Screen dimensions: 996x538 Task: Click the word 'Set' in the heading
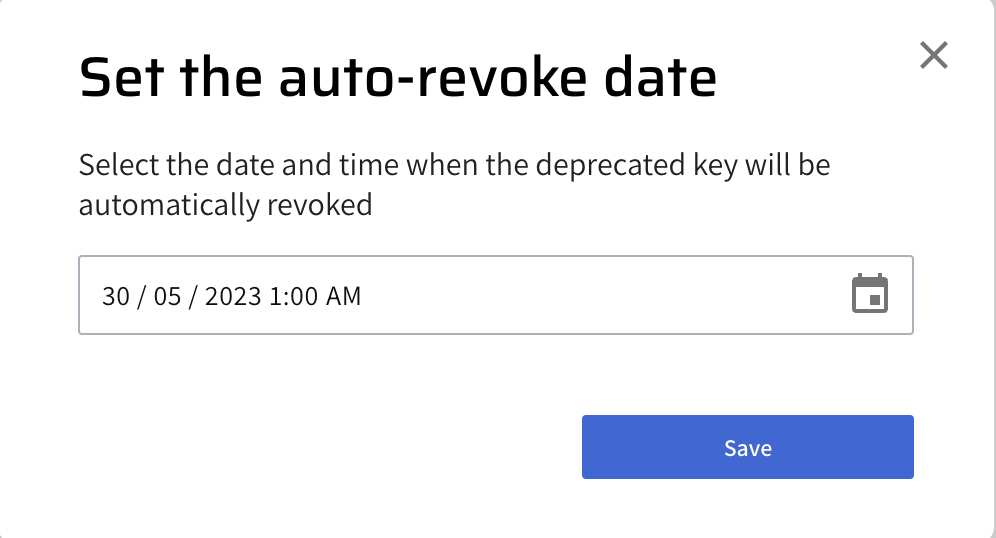point(112,78)
